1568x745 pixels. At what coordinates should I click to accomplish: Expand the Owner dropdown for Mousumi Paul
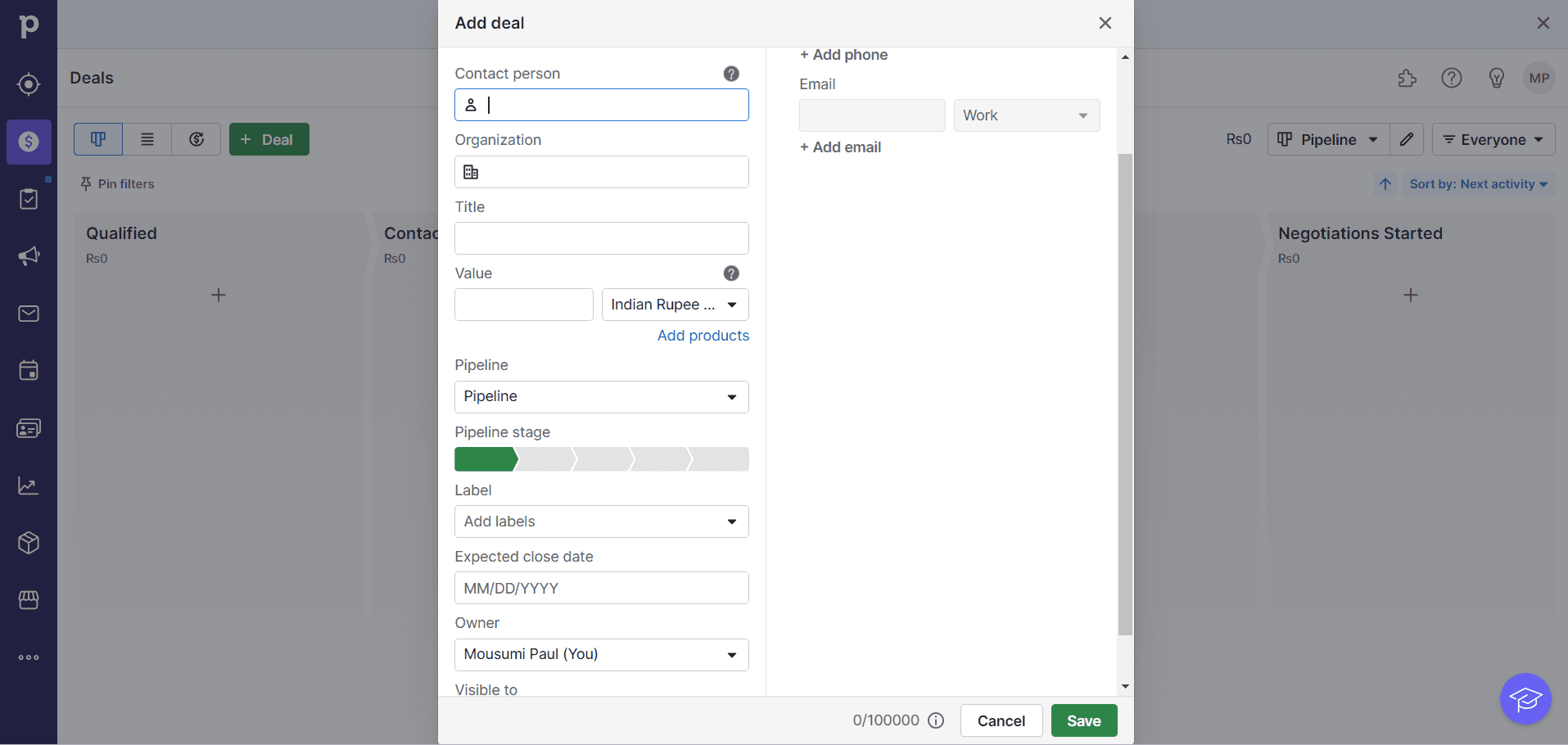pos(601,654)
